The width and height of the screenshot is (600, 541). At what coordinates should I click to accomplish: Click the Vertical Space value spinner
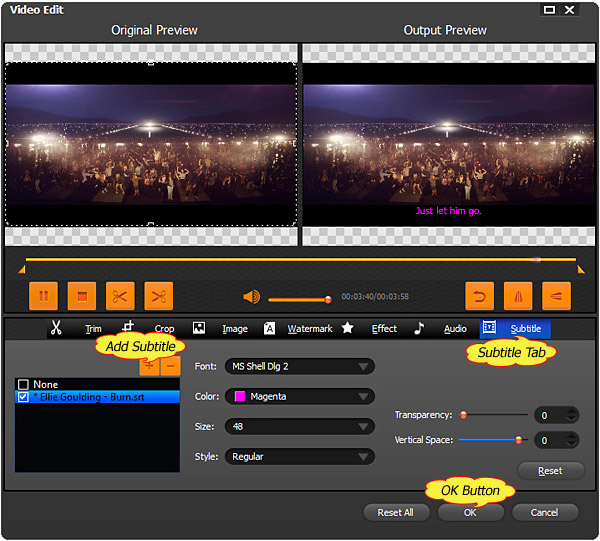(556, 440)
